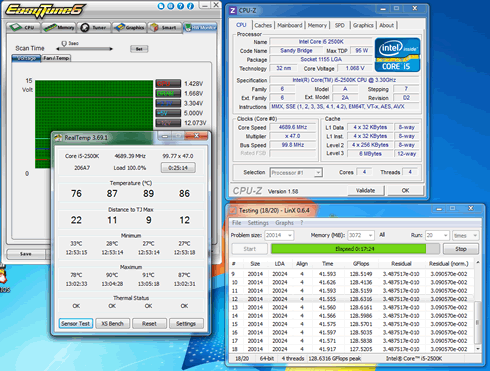
Task: Open the SPD tab in CPU-Z
Action: pos(340,25)
